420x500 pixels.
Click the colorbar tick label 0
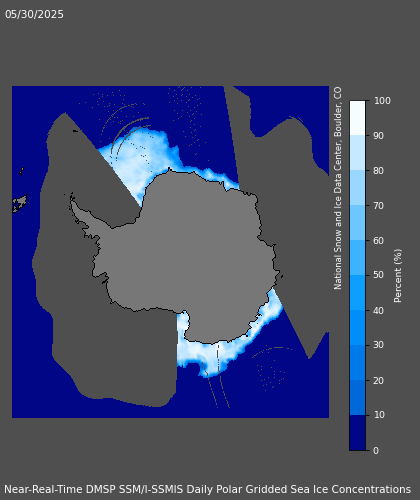pyautogui.click(x=376, y=451)
